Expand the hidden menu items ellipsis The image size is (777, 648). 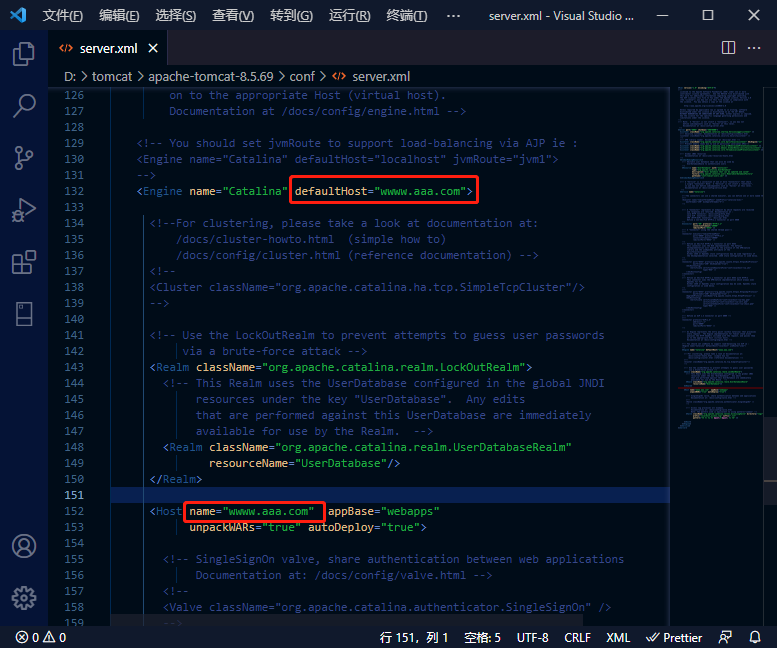coord(453,16)
